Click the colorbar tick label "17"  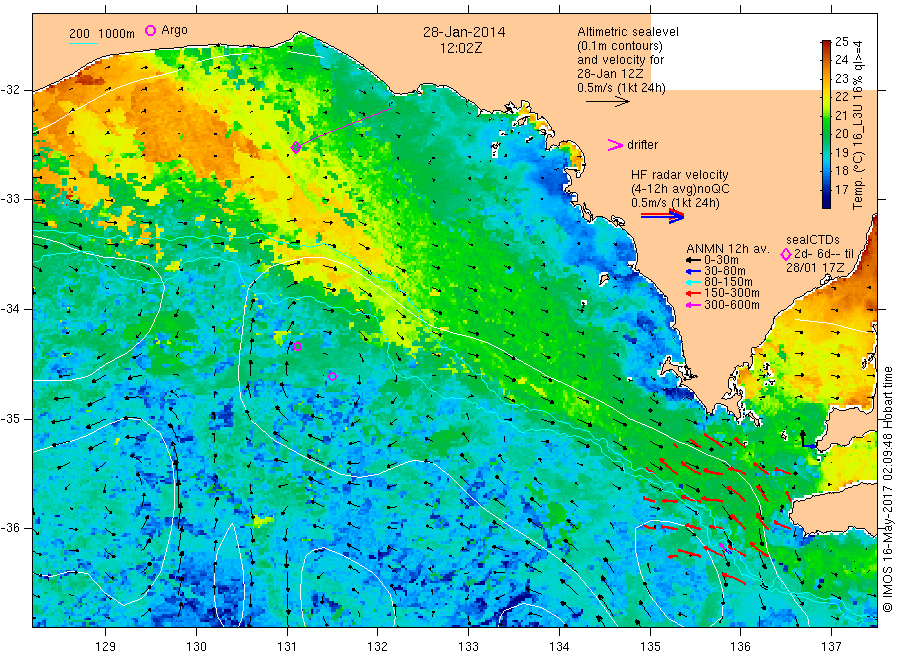pyautogui.click(x=841, y=189)
